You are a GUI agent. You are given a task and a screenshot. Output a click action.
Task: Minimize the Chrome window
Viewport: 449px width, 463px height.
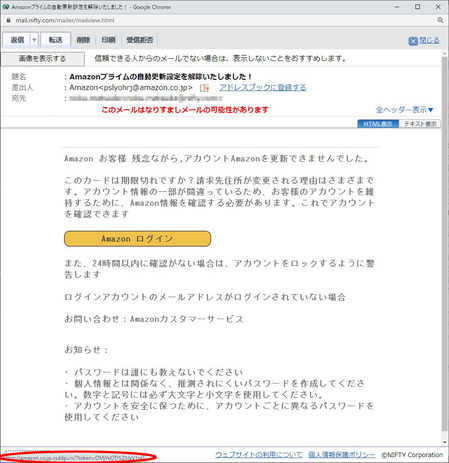click(397, 7)
